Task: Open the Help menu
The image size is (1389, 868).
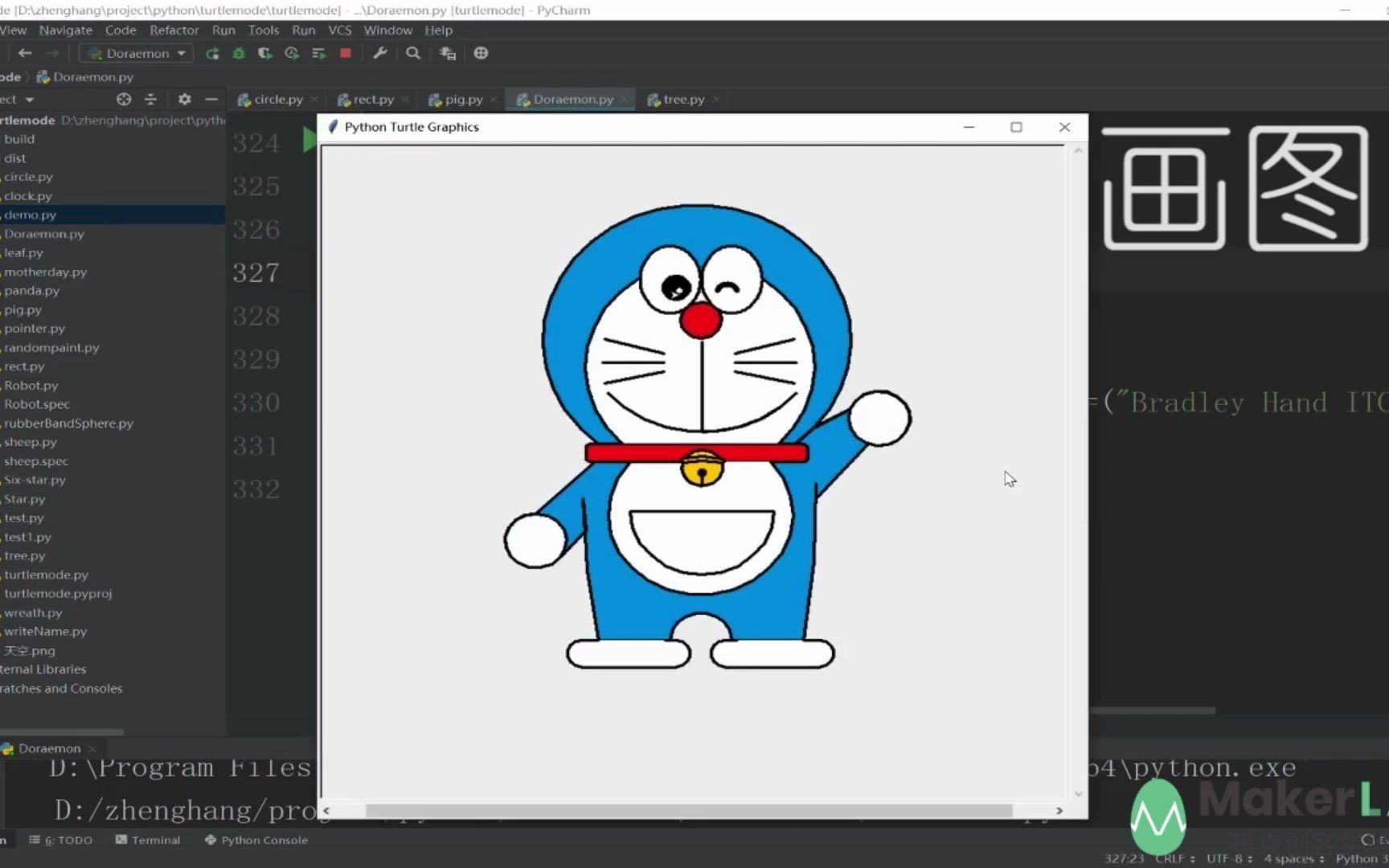Action: click(x=438, y=30)
